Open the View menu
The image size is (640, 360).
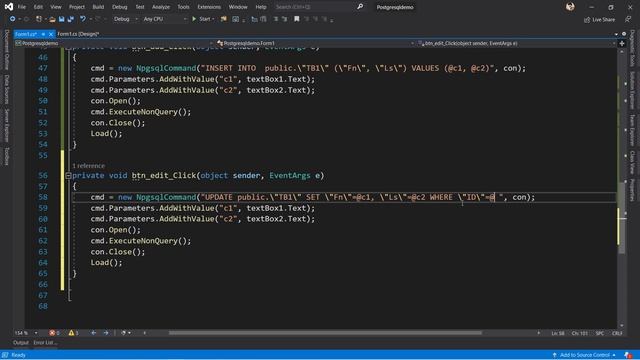(x=56, y=7)
